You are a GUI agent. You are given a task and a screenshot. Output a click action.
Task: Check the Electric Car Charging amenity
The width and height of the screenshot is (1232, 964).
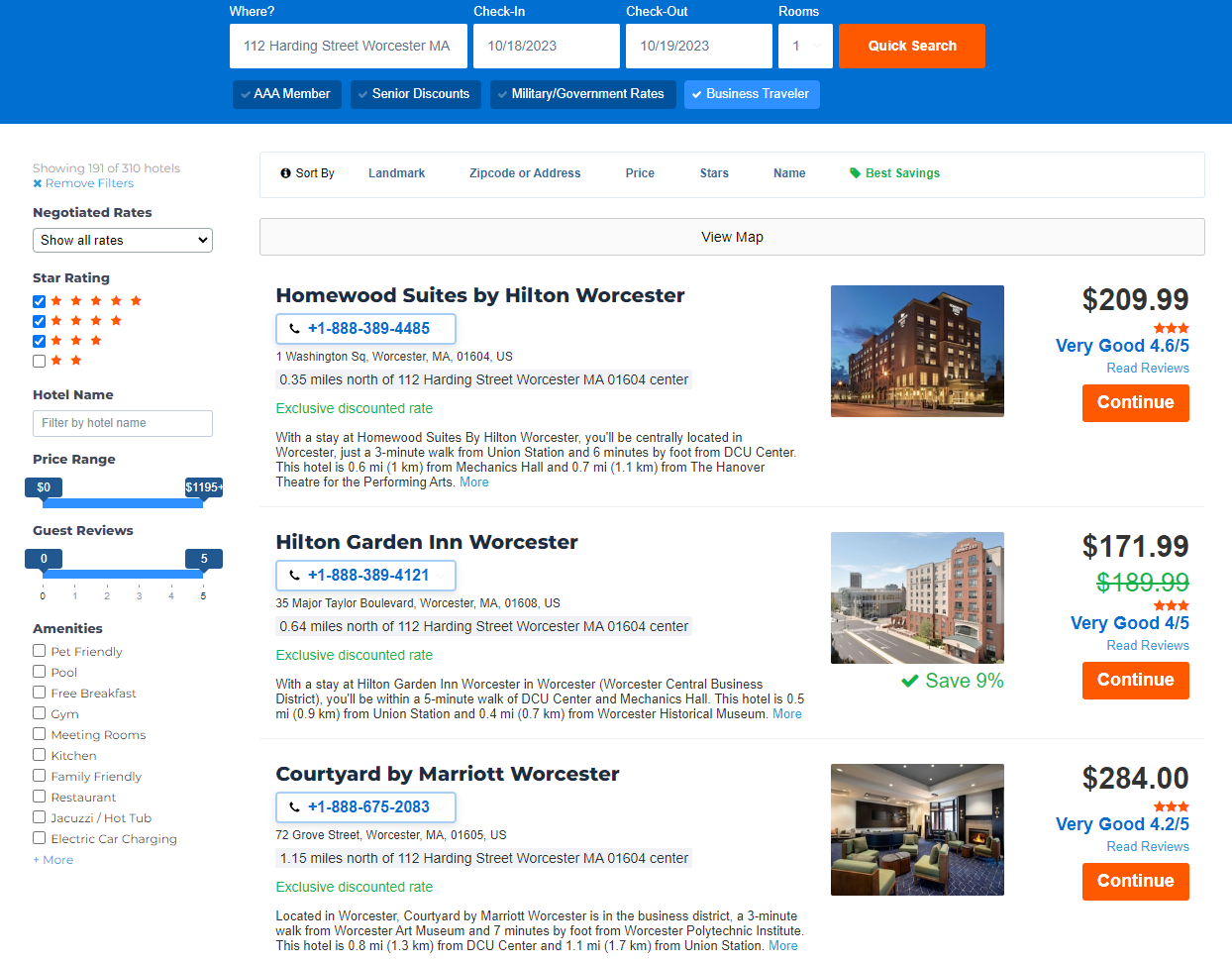coord(40,838)
